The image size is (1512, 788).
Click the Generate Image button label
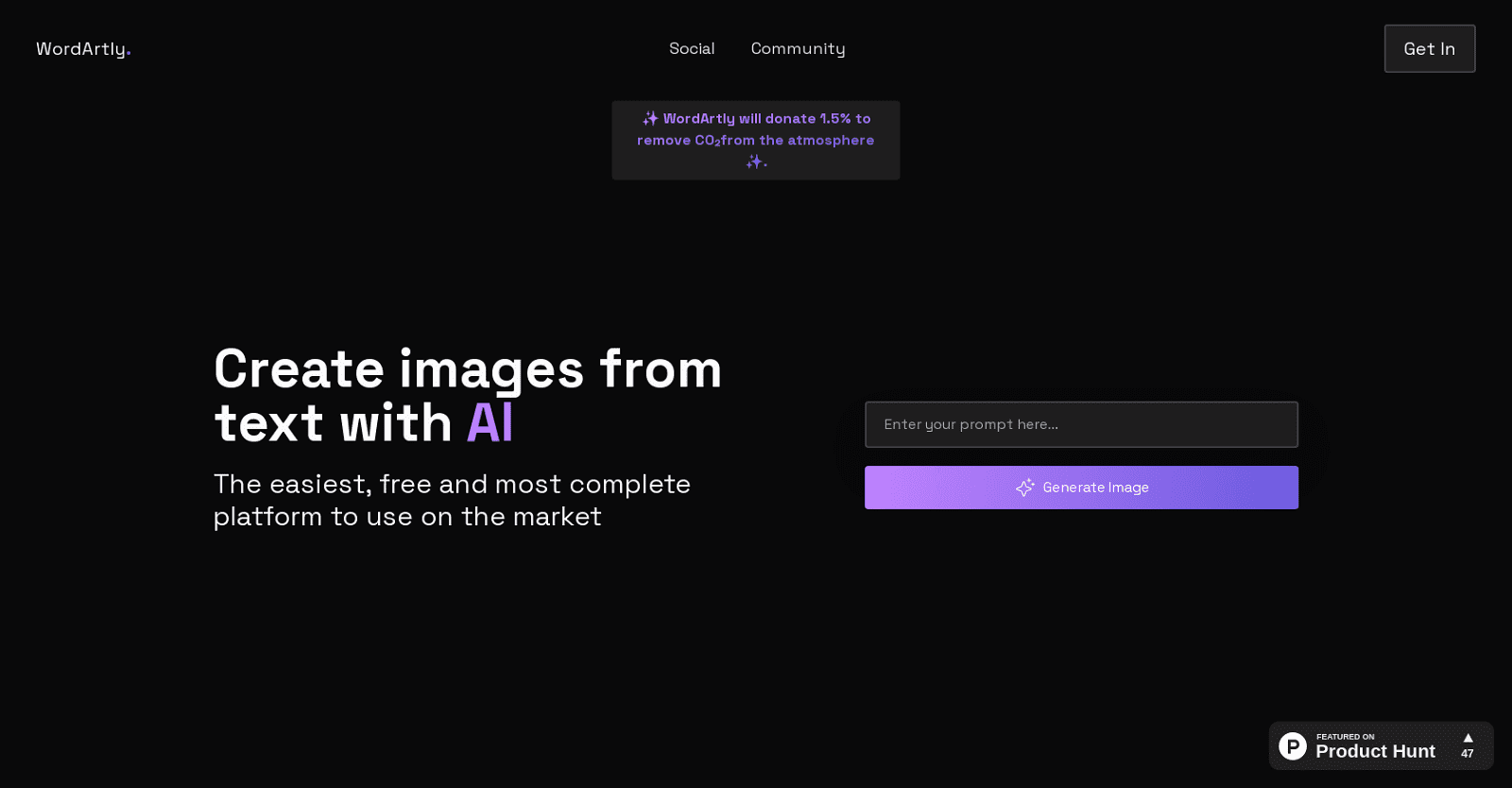click(1095, 488)
